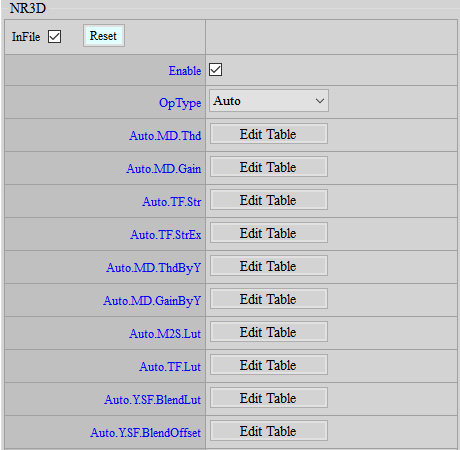The image size is (460, 450).
Task: Edit the Auto.Y.SF.BlendLut table
Action: [x=269, y=398]
